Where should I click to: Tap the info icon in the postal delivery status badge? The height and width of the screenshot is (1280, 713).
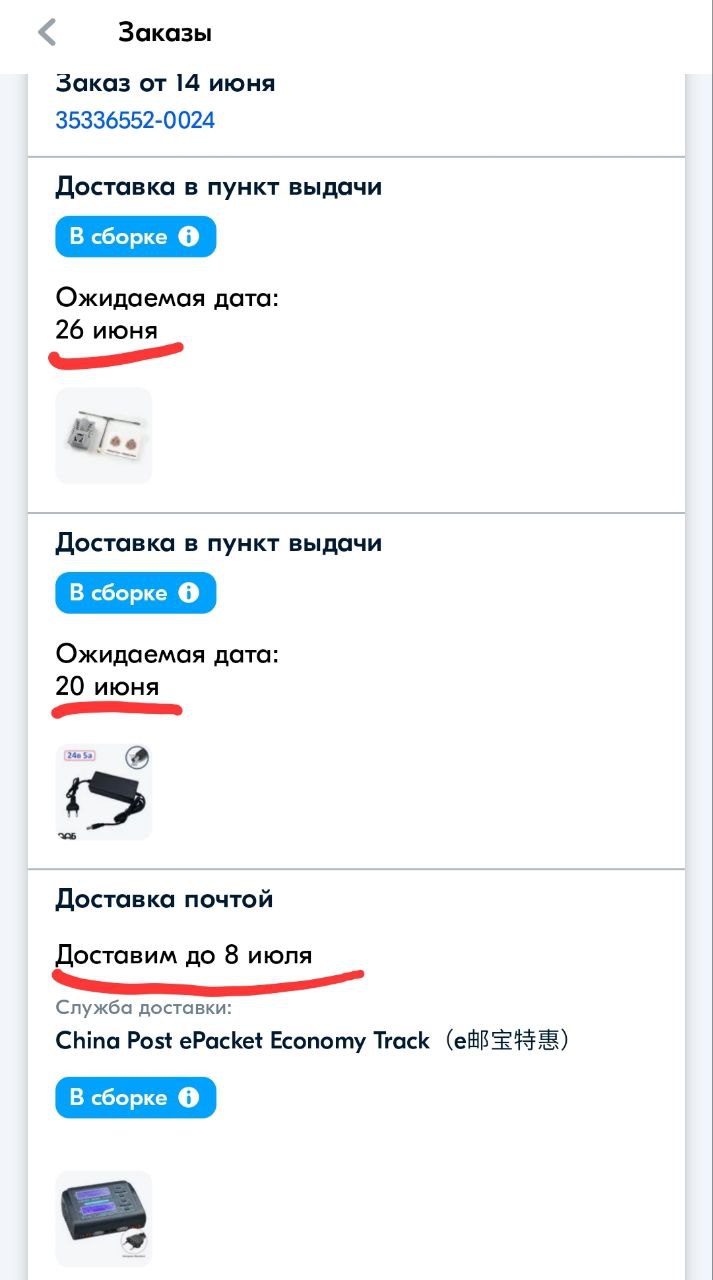[188, 1097]
